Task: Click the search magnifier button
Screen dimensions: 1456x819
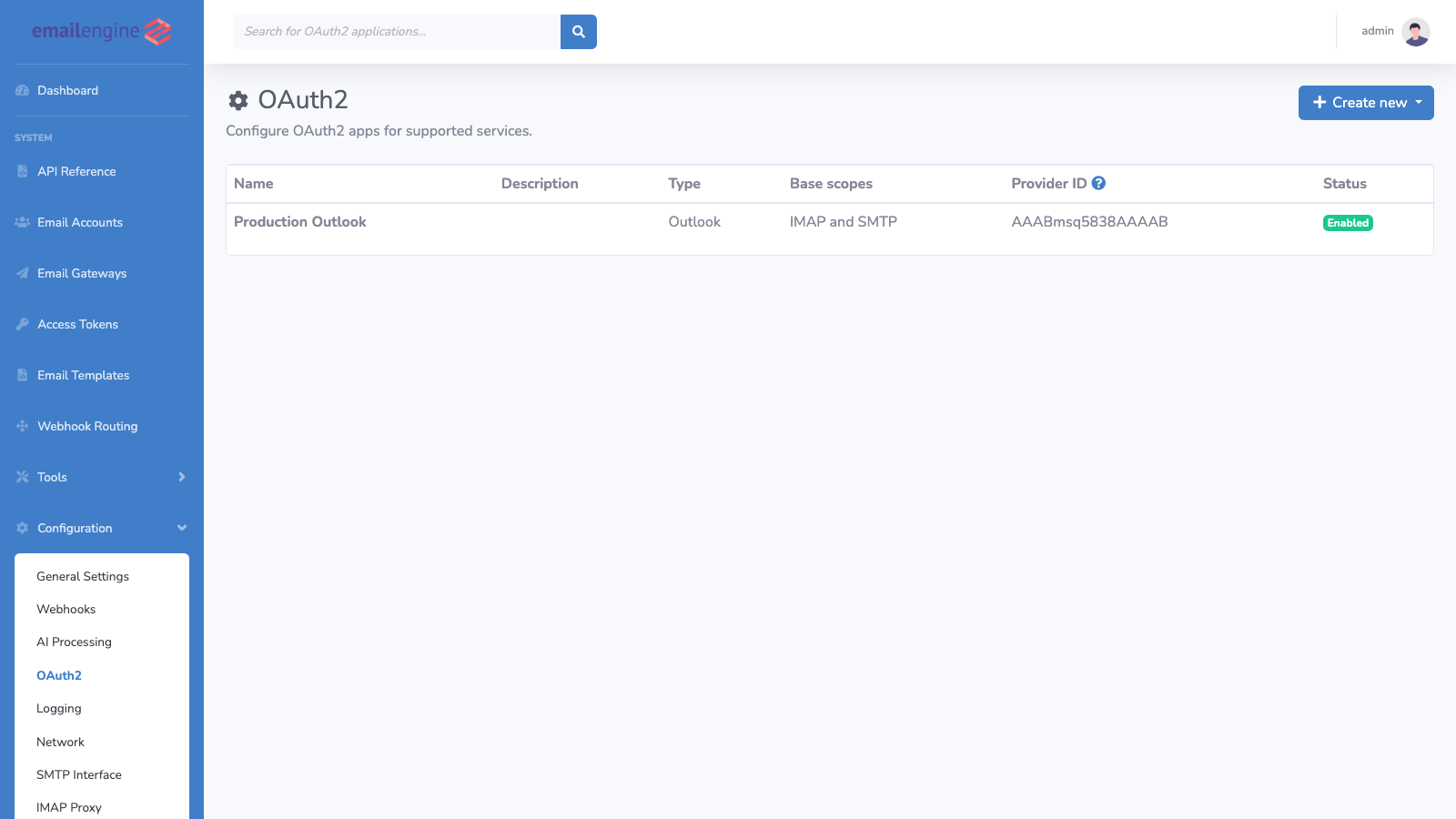Action: 578,31
